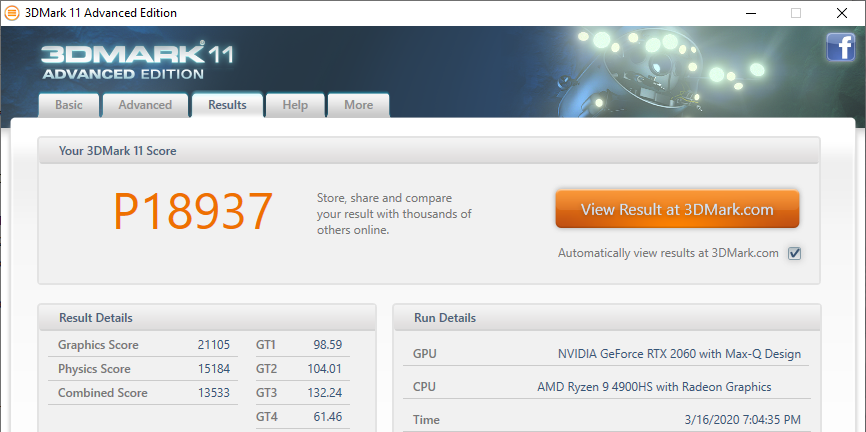Click the Graphics Score label
The image size is (866, 432).
coord(98,345)
